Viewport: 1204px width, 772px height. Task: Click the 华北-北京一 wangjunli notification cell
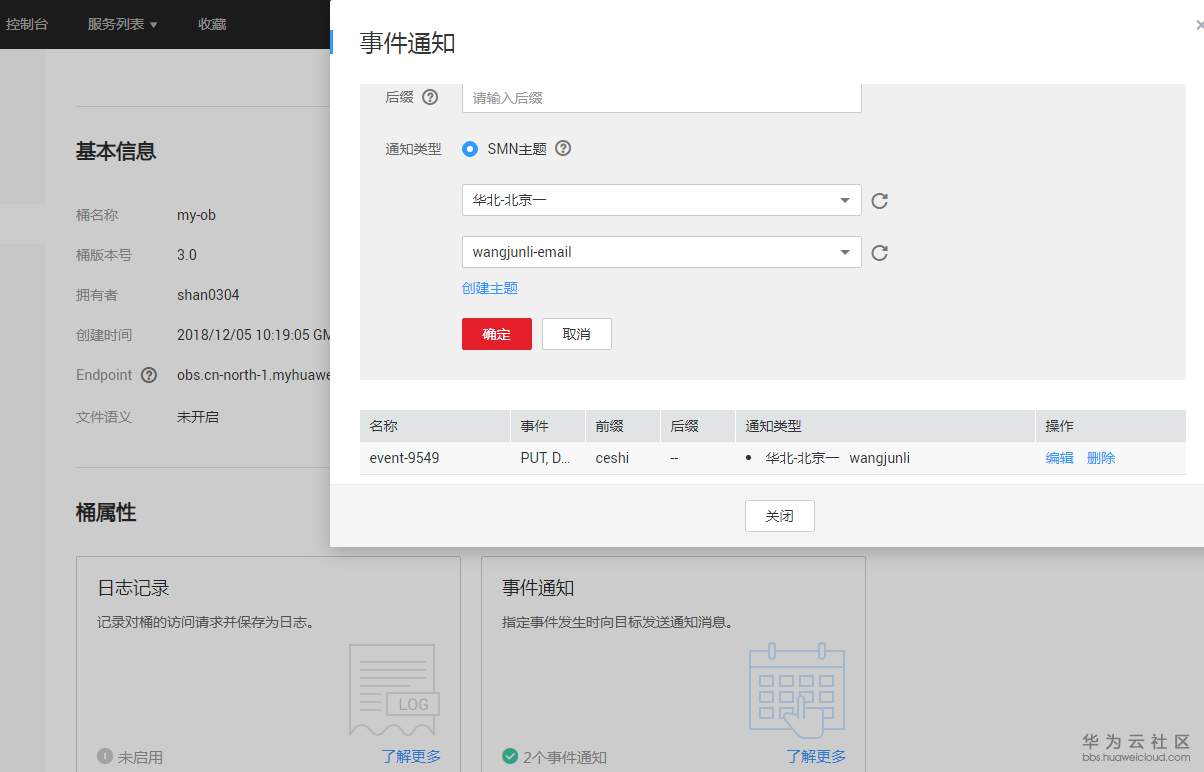(885, 458)
